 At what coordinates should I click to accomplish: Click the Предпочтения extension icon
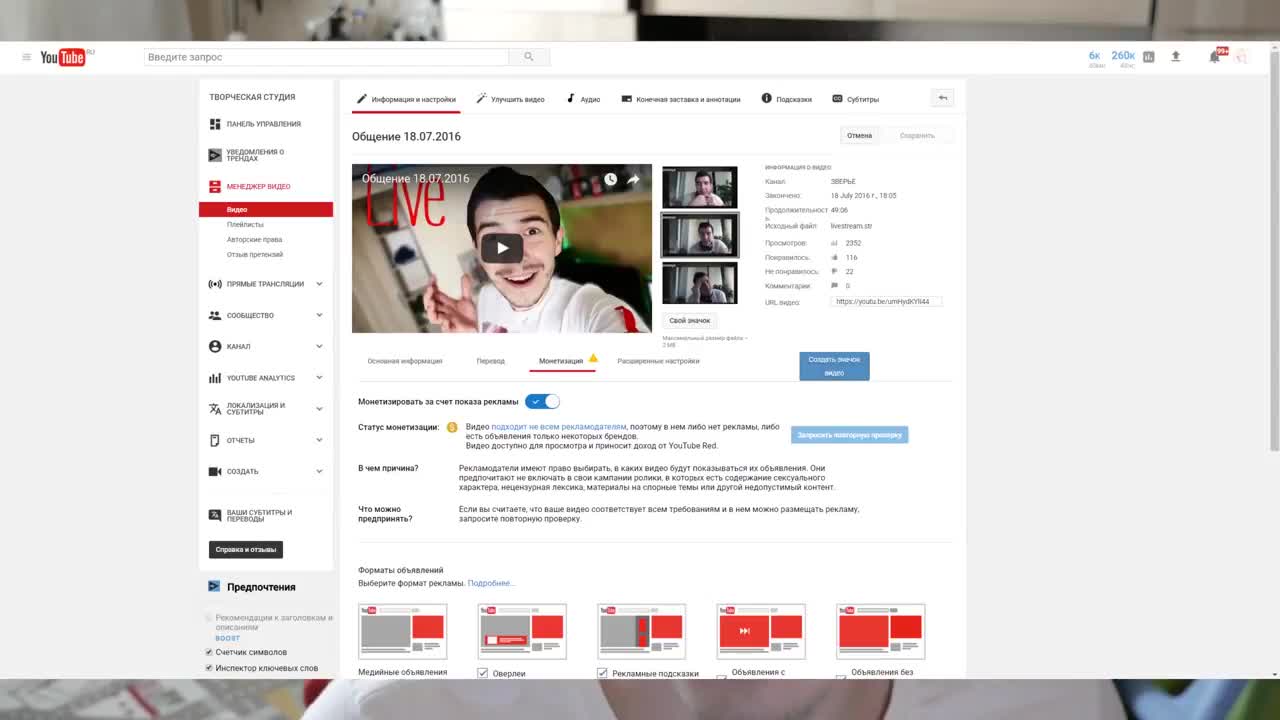(214, 587)
